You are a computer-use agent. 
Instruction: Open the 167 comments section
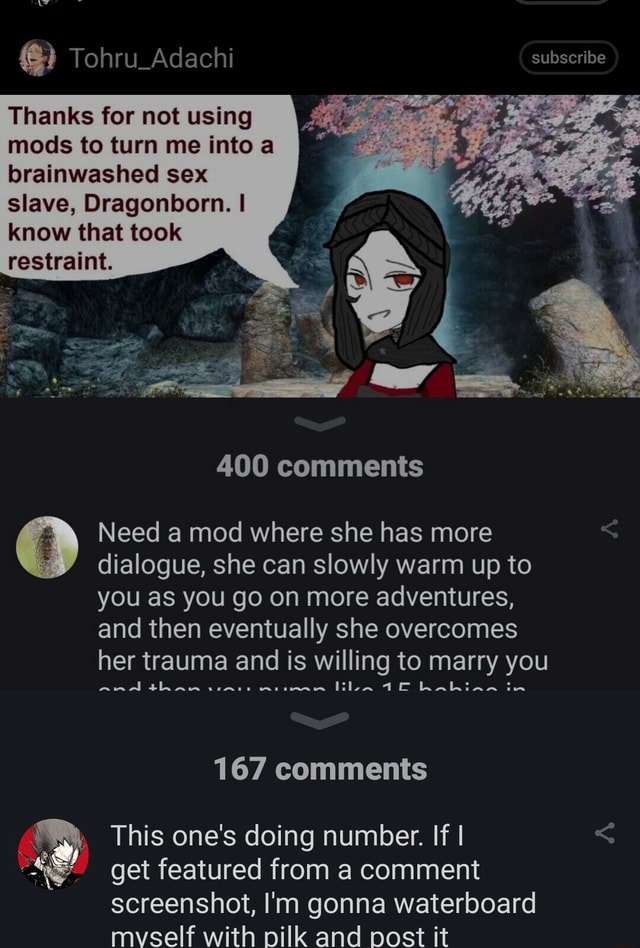(320, 769)
